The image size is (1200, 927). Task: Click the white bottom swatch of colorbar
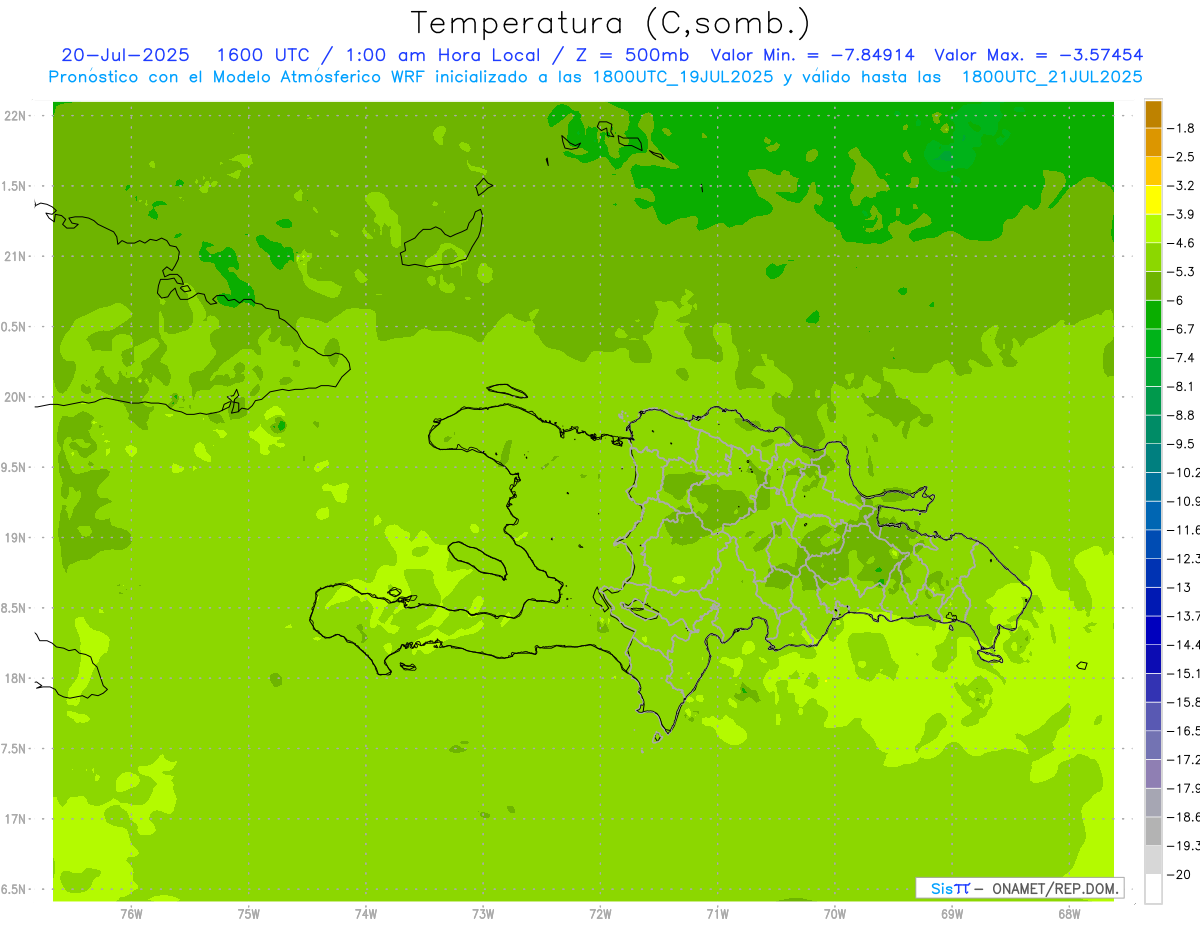coord(1153,888)
